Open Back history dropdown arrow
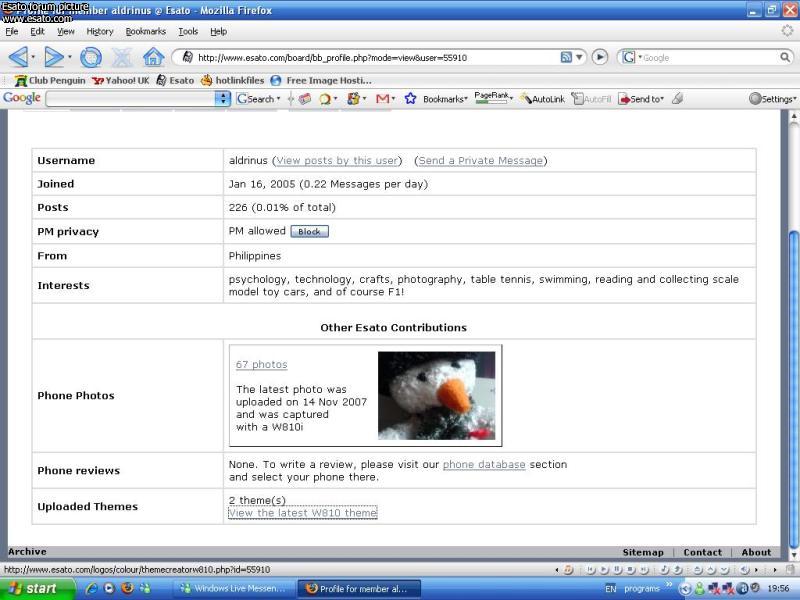The width and height of the screenshot is (800, 600). (x=33, y=57)
